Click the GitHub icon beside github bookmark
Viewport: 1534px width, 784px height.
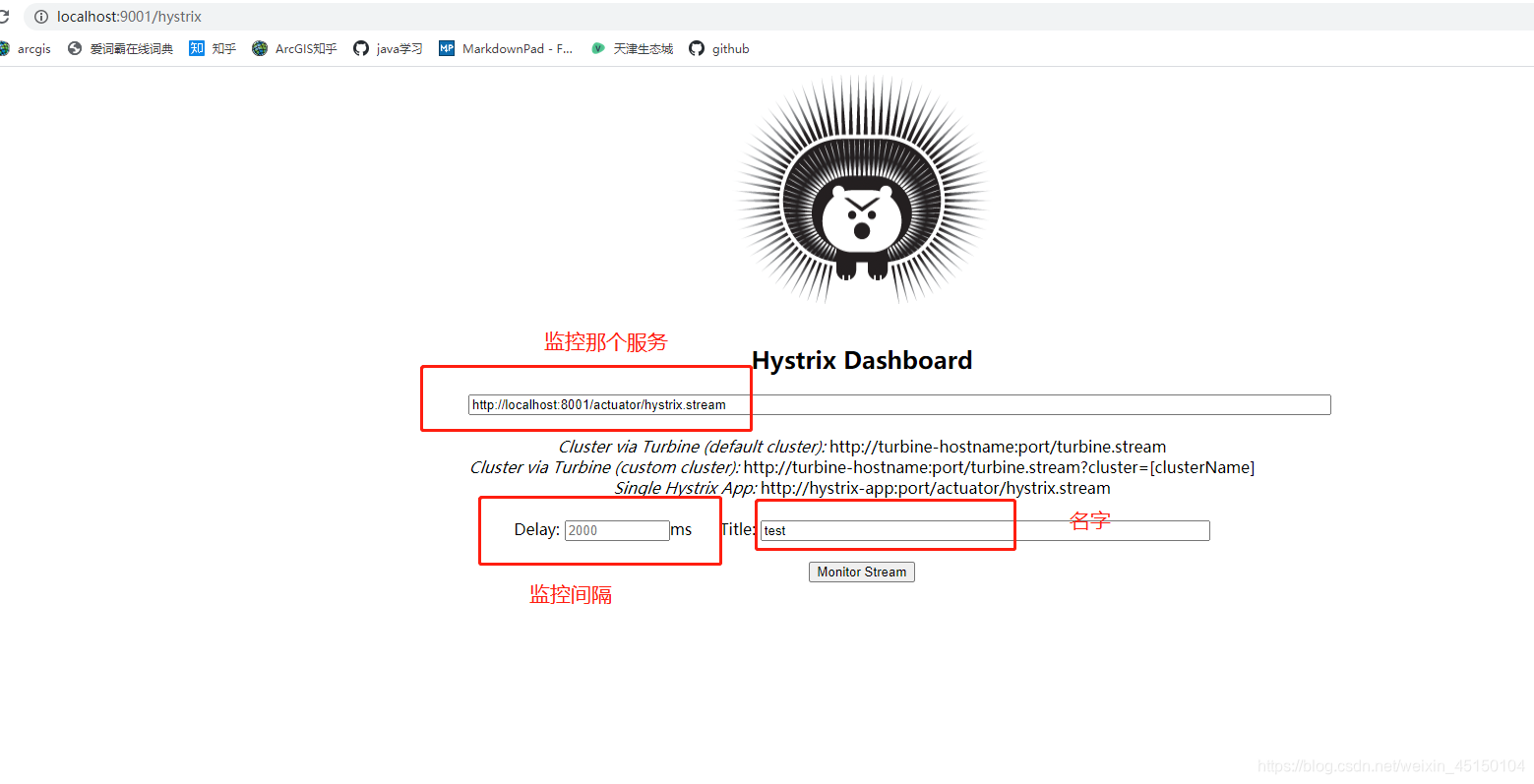tap(697, 48)
